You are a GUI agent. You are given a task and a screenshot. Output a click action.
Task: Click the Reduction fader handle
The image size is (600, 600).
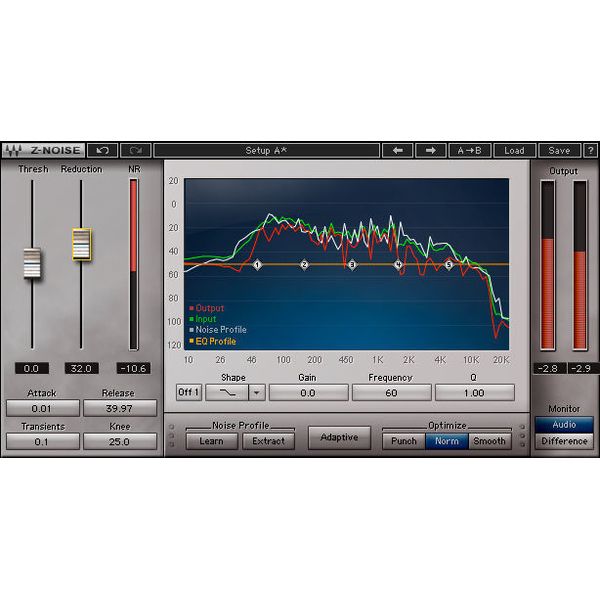[81, 243]
